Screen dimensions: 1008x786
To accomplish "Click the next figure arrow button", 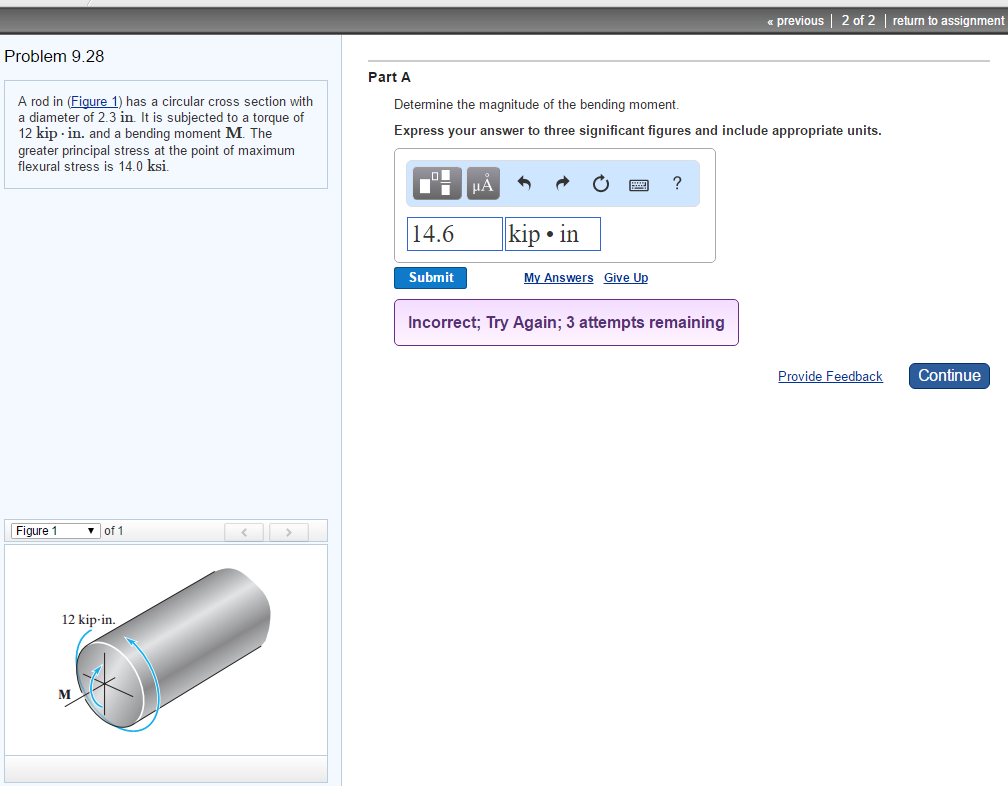I will coord(288,532).
